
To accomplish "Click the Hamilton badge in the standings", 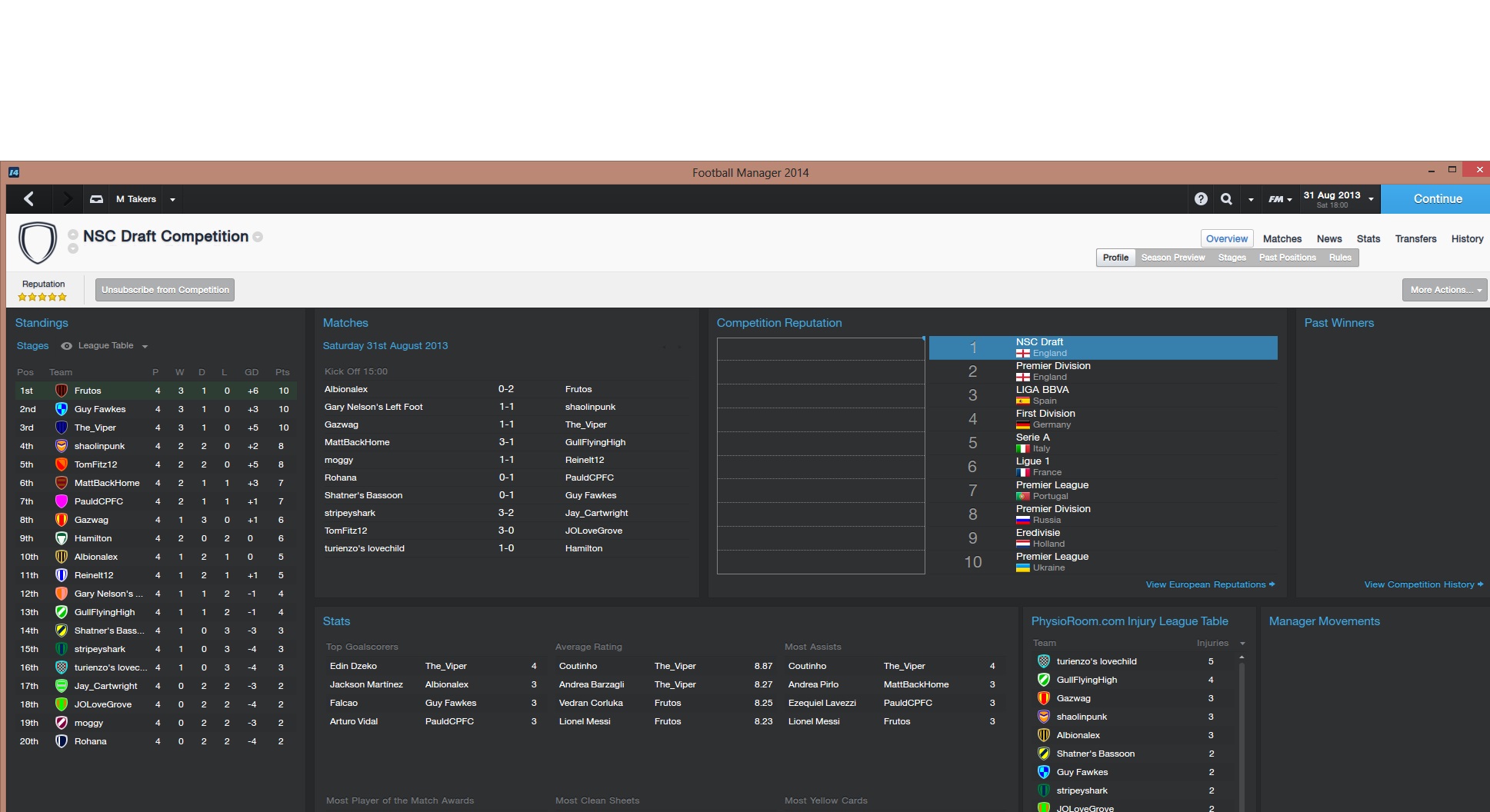I will pyautogui.click(x=62, y=538).
